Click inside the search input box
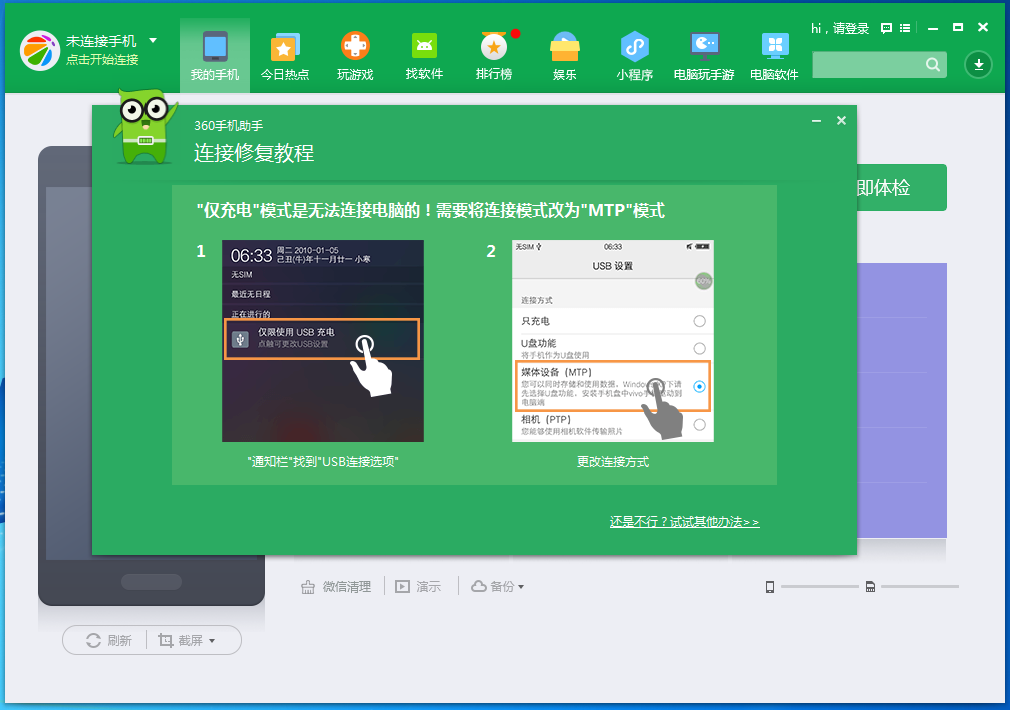 tap(870, 64)
